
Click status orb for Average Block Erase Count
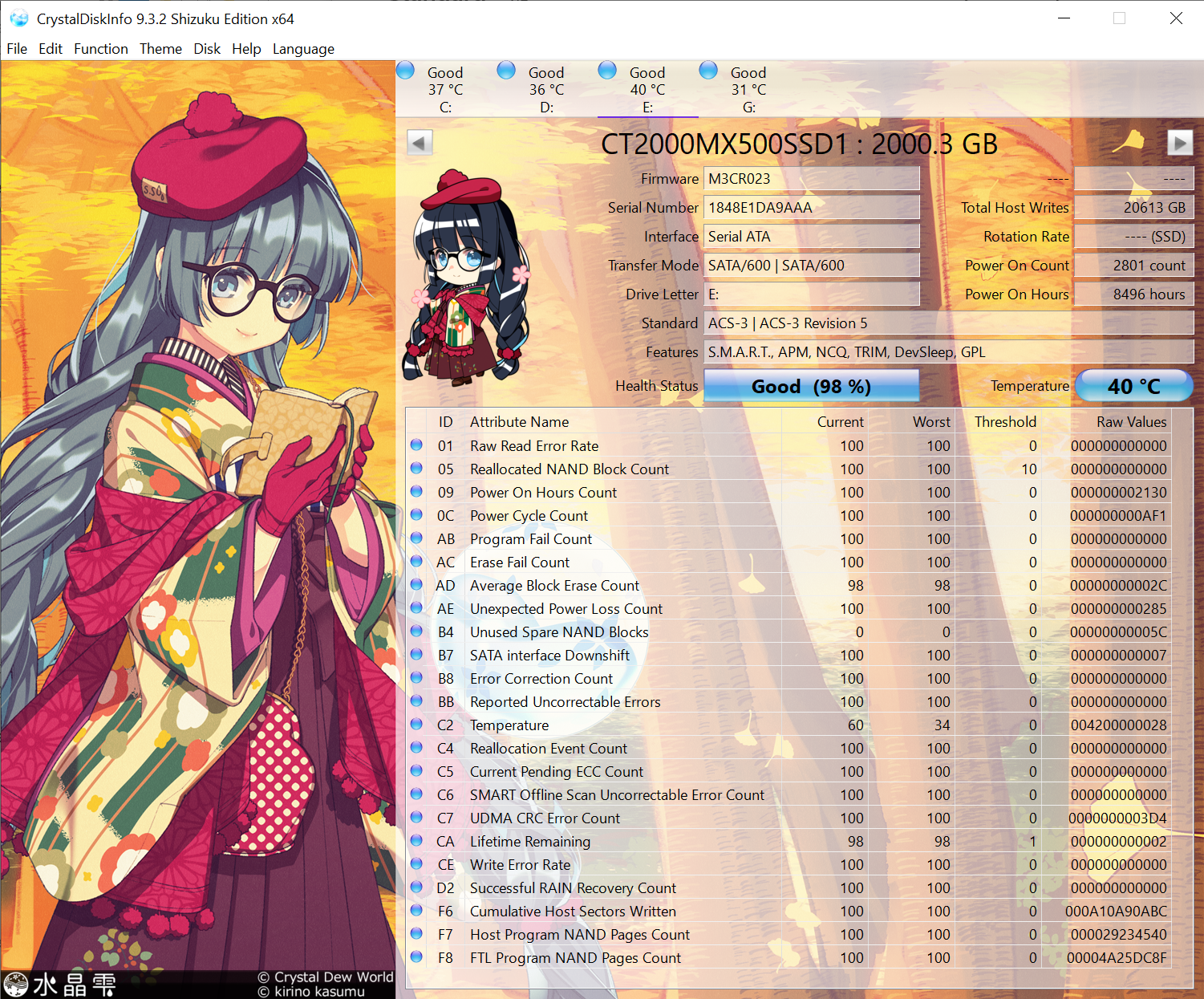(416, 584)
